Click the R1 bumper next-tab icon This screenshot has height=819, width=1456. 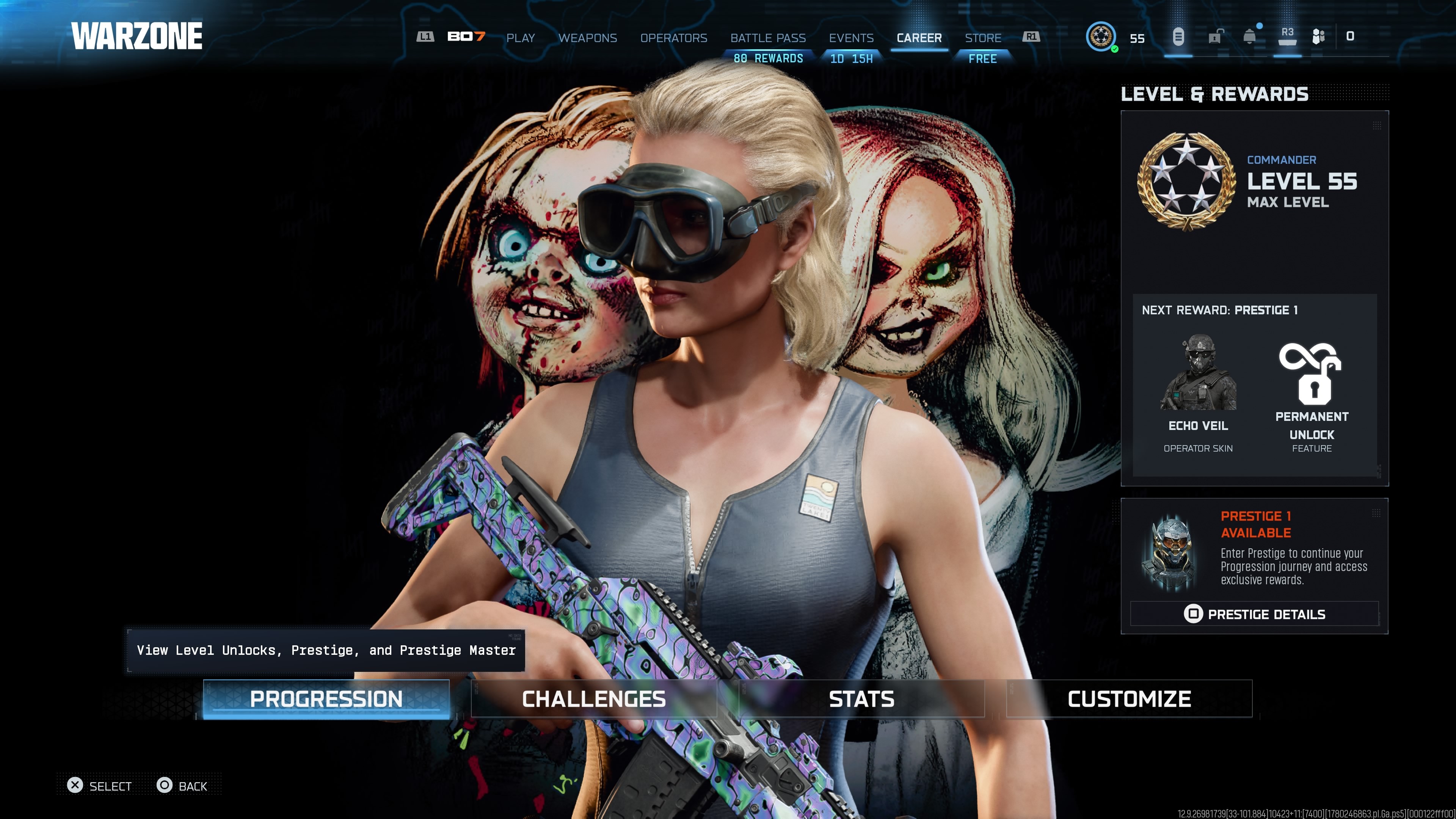click(x=1031, y=37)
